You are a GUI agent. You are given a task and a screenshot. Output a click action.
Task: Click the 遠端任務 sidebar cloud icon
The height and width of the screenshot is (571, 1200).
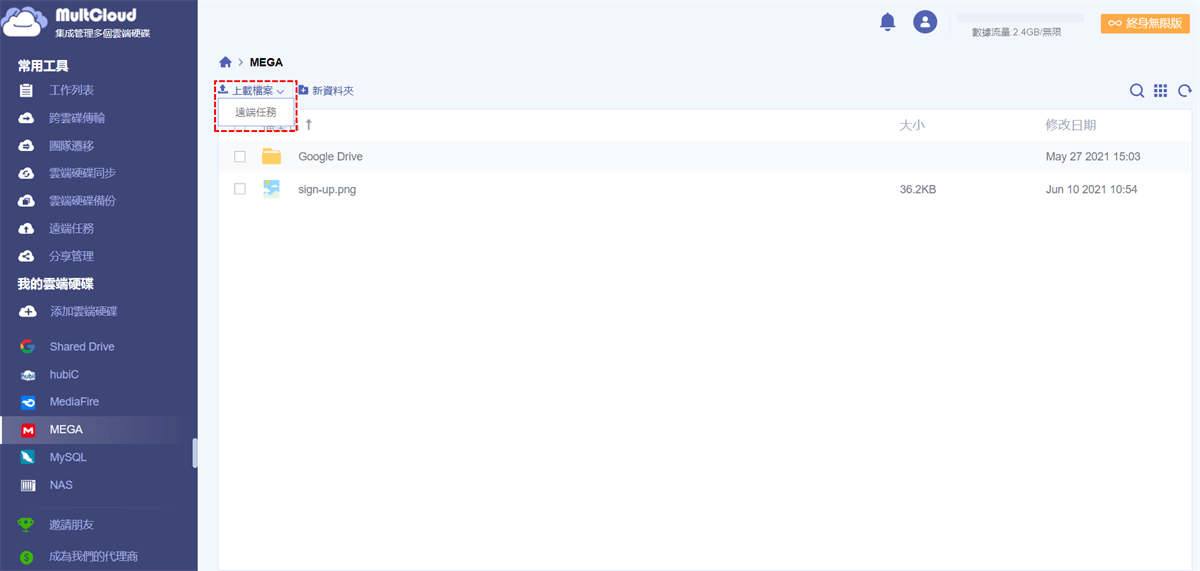(x=27, y=229)
